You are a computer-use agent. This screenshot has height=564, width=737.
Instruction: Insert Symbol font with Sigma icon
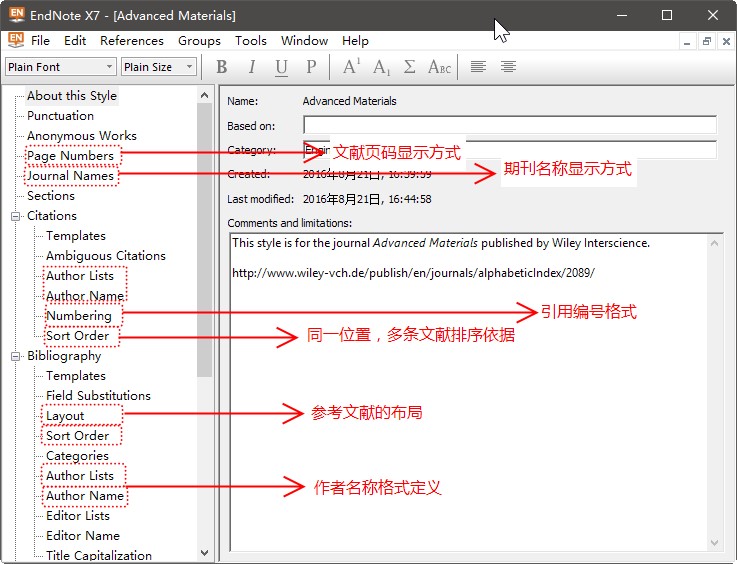tap(409, 67)
